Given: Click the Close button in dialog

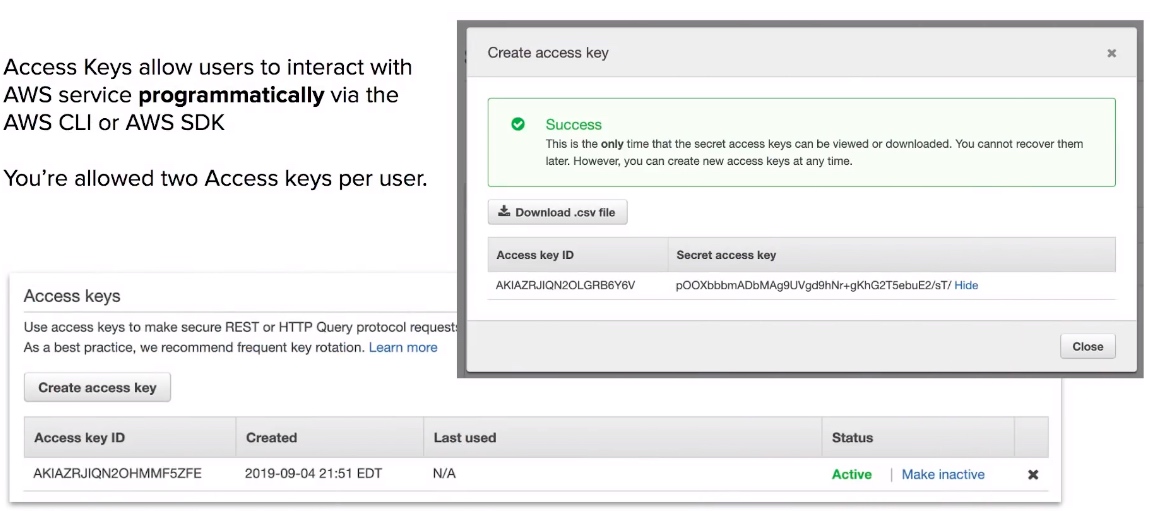Looking at the screenshot, I should tap(1088, 347).
